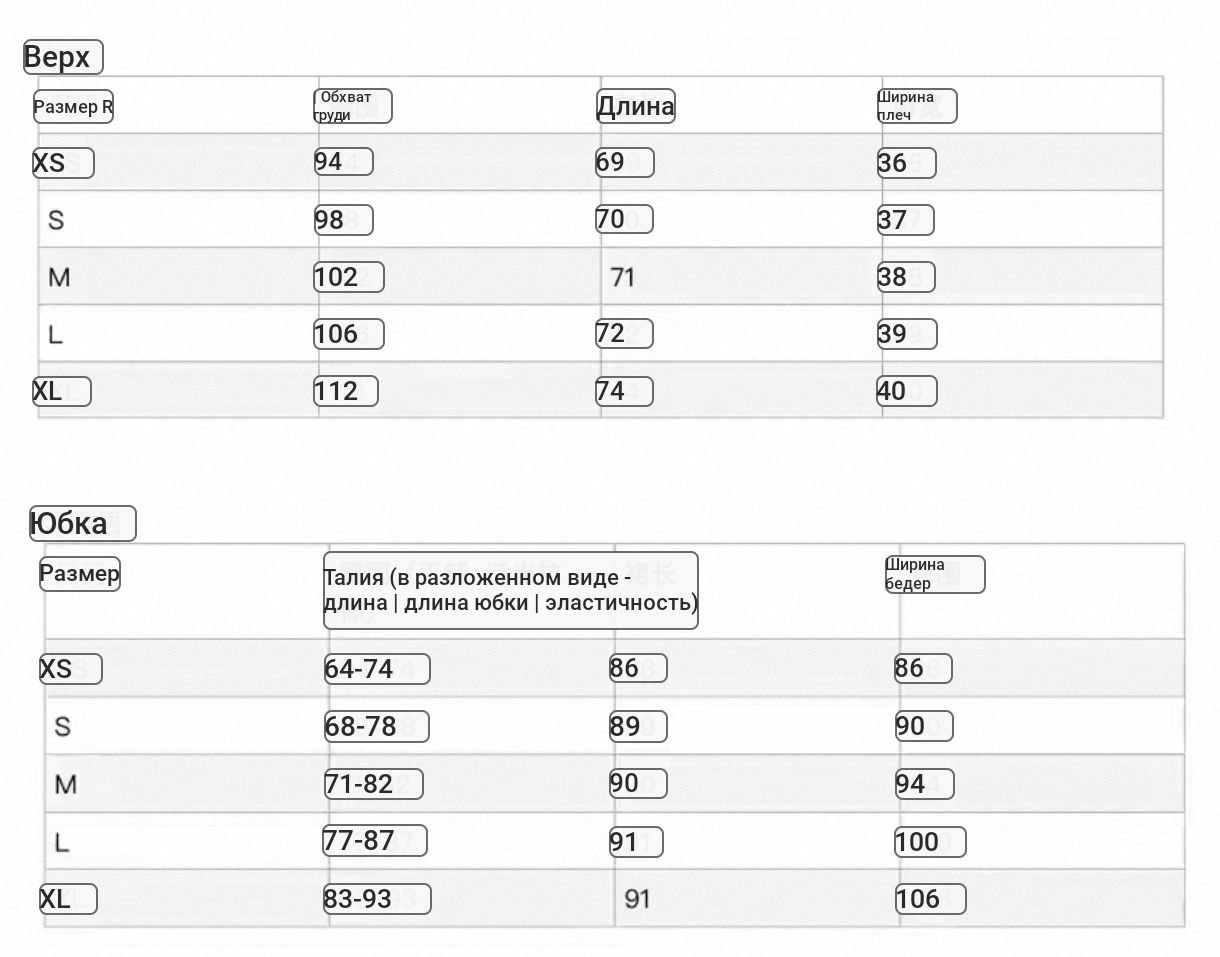Screen dimensions: 1220x957
Task: Click the chest girth value 112
Action: click(x=346, y=391)
